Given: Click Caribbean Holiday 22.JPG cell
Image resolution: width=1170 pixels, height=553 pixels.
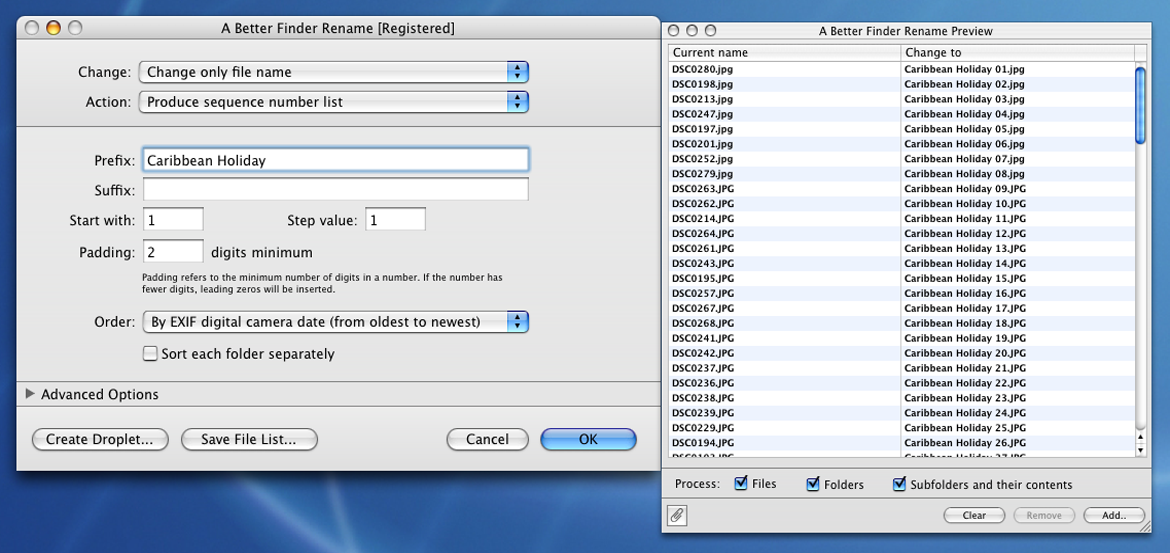Looking at the screenshot, I should tap(1018, 383).
